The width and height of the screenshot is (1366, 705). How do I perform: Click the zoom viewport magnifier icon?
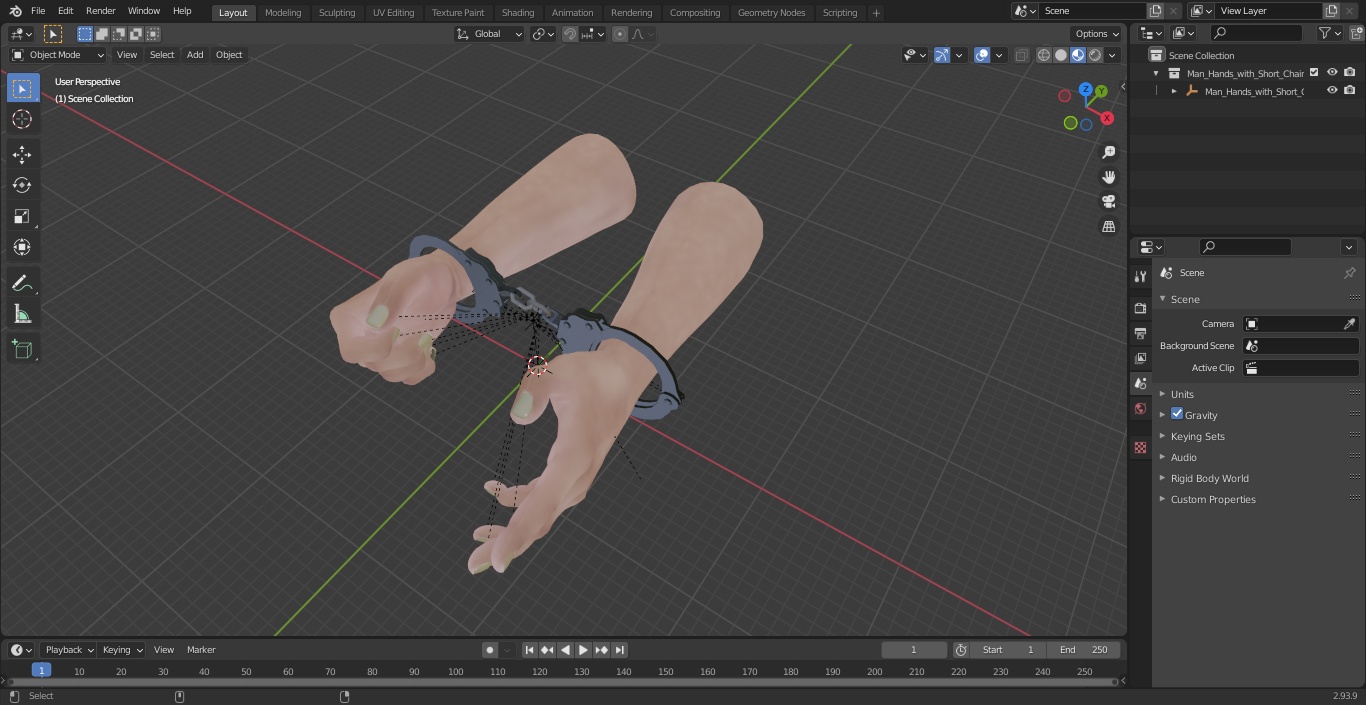tap(1108, 152)
